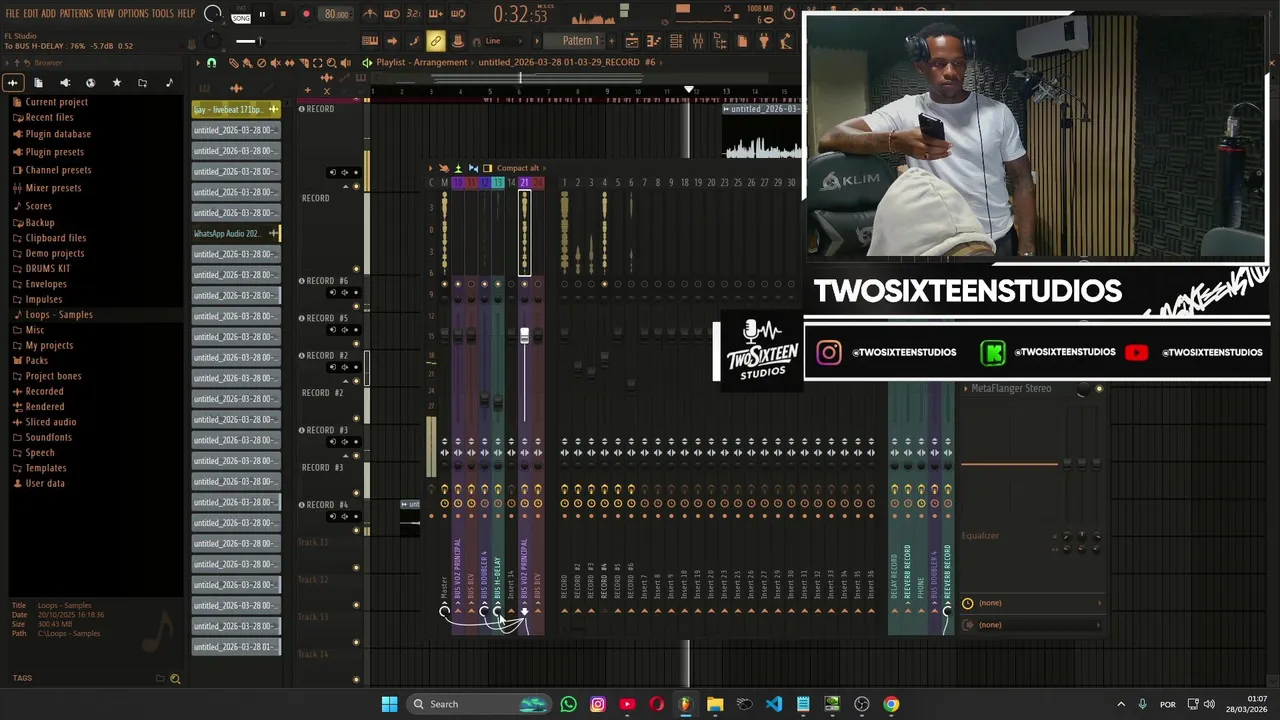Switch to SONG mode toggle
Viewport: 1280px width, 720px height.
tap(241, 18)
